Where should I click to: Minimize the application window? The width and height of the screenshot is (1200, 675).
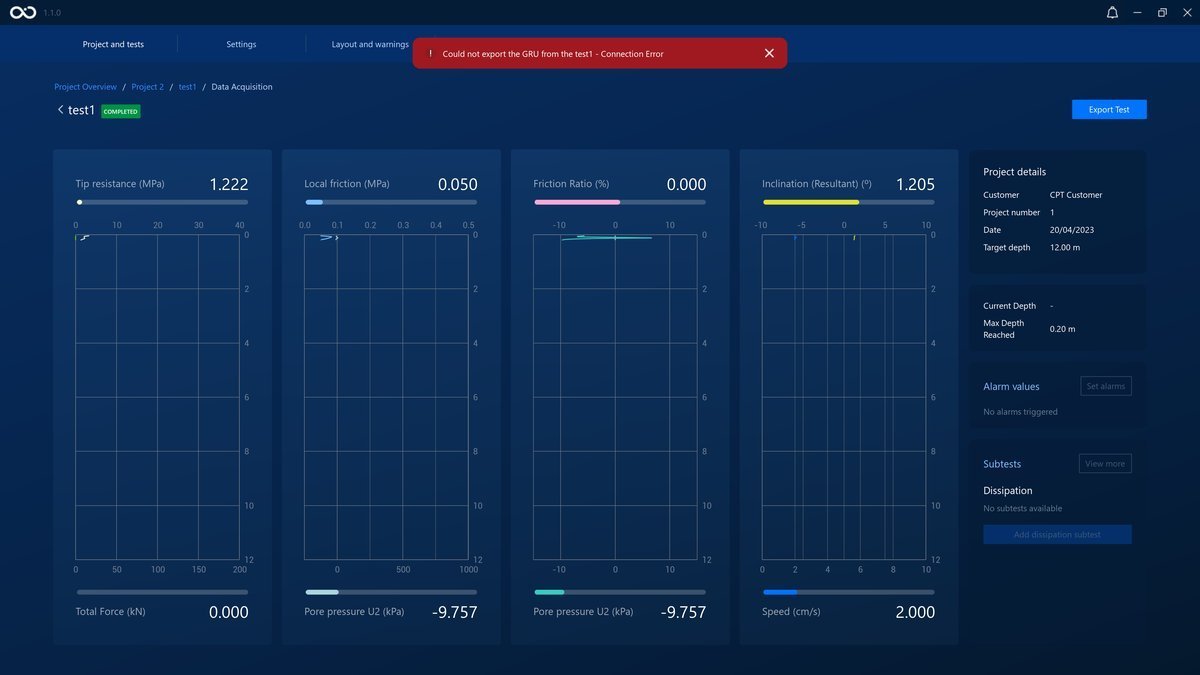click(x=1138, y=12)
